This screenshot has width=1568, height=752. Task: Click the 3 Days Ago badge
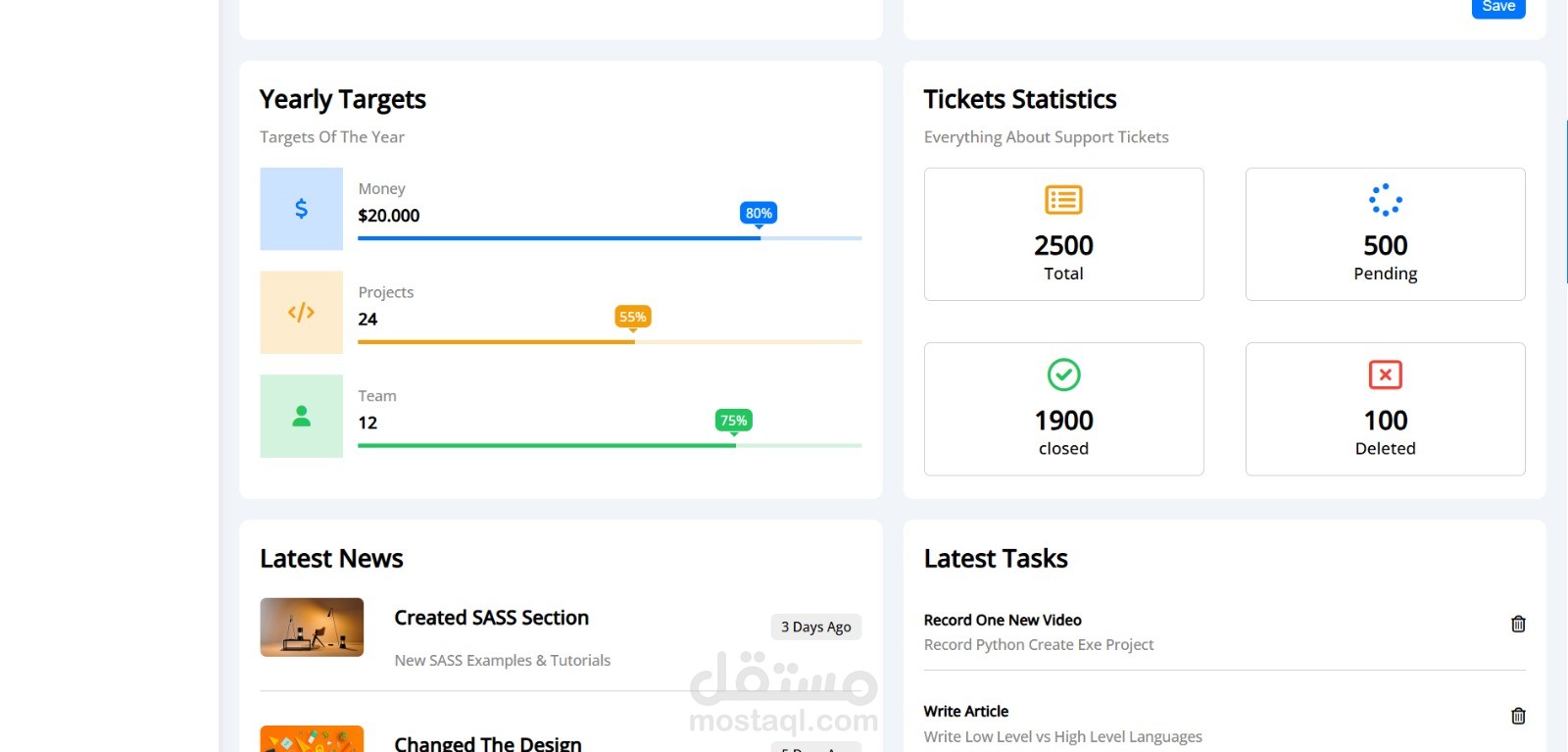815,627
